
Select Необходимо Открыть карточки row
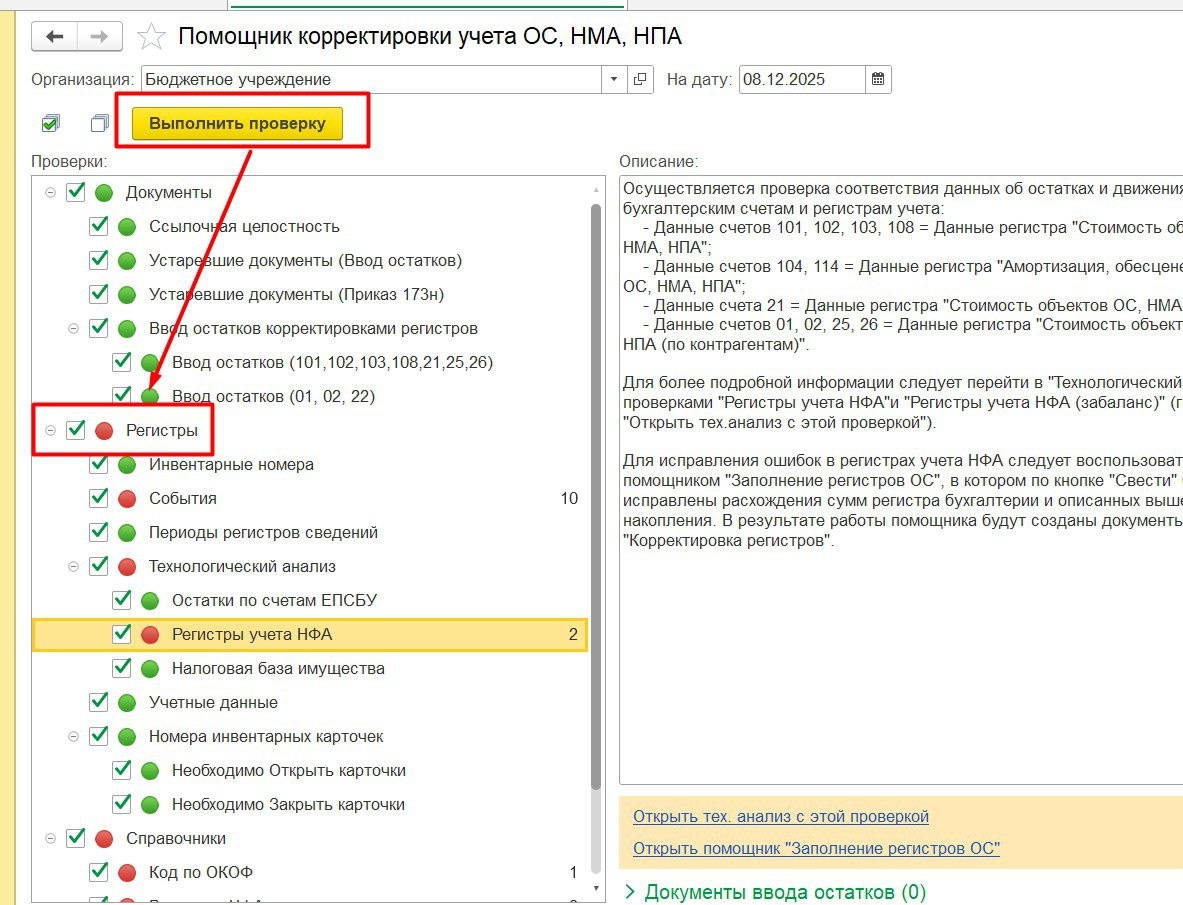309,771
